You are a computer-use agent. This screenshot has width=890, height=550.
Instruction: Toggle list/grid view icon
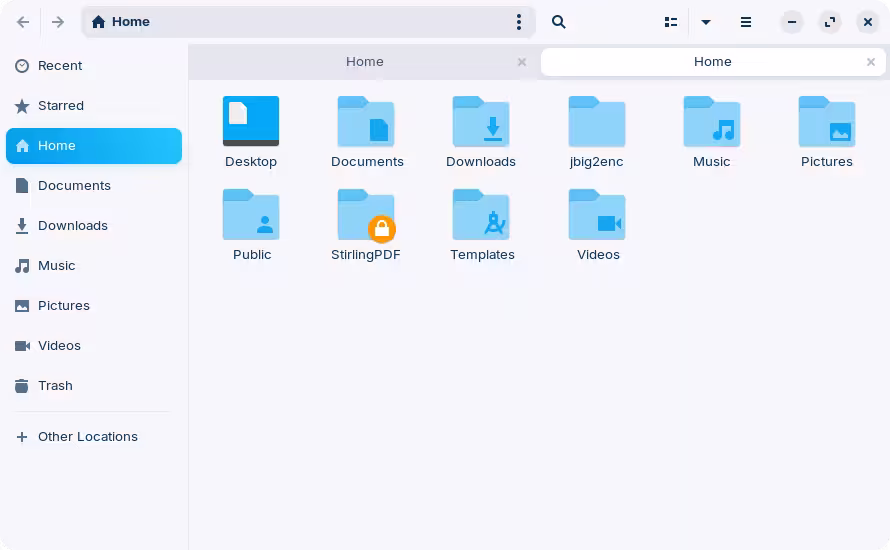671,22
